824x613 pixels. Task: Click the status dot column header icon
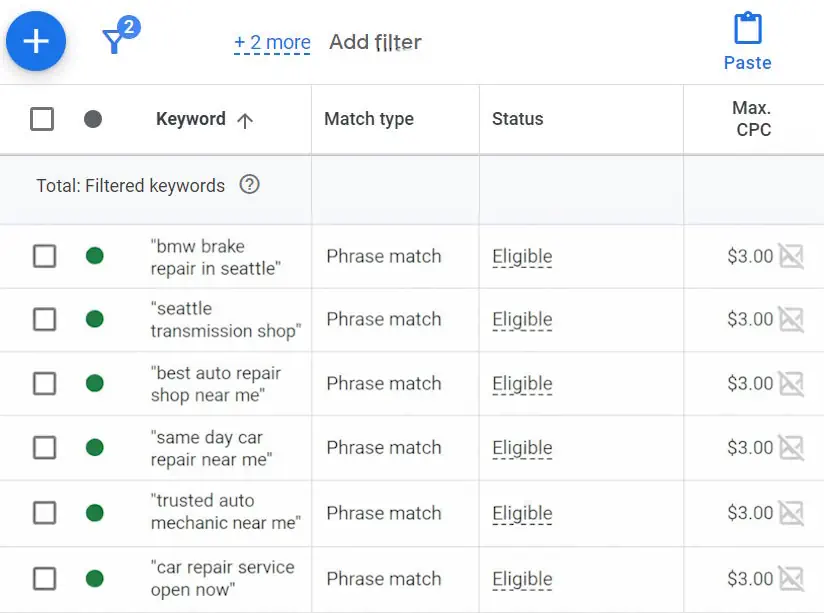tap(93, 119)
